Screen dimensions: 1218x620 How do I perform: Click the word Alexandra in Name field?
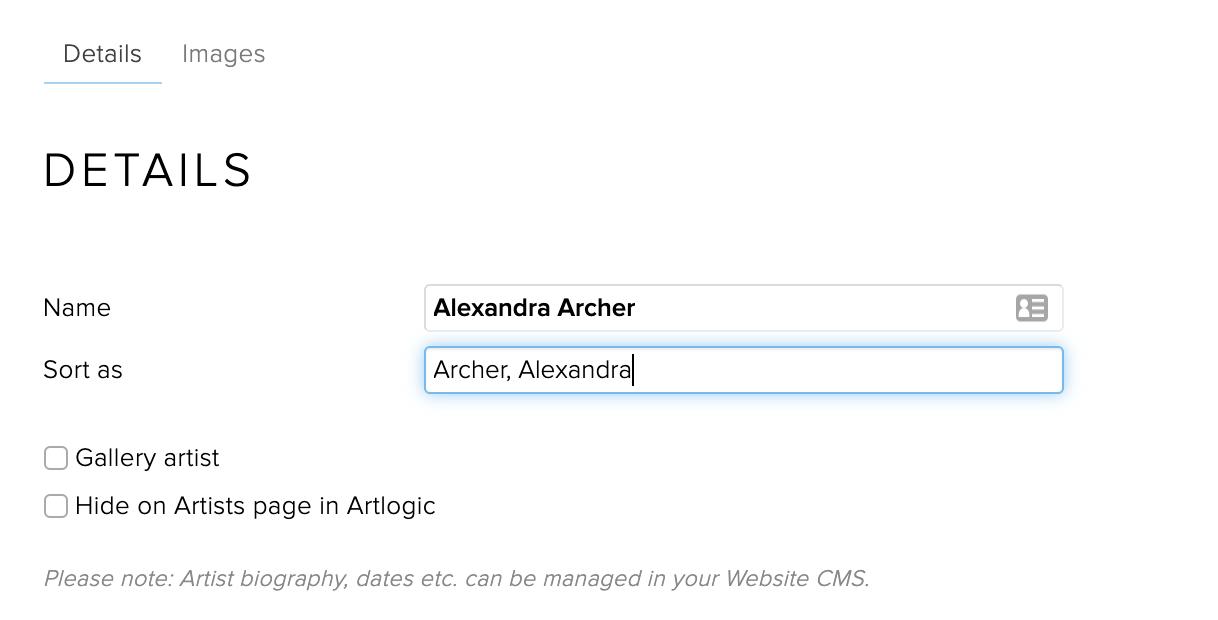[491, 308]
